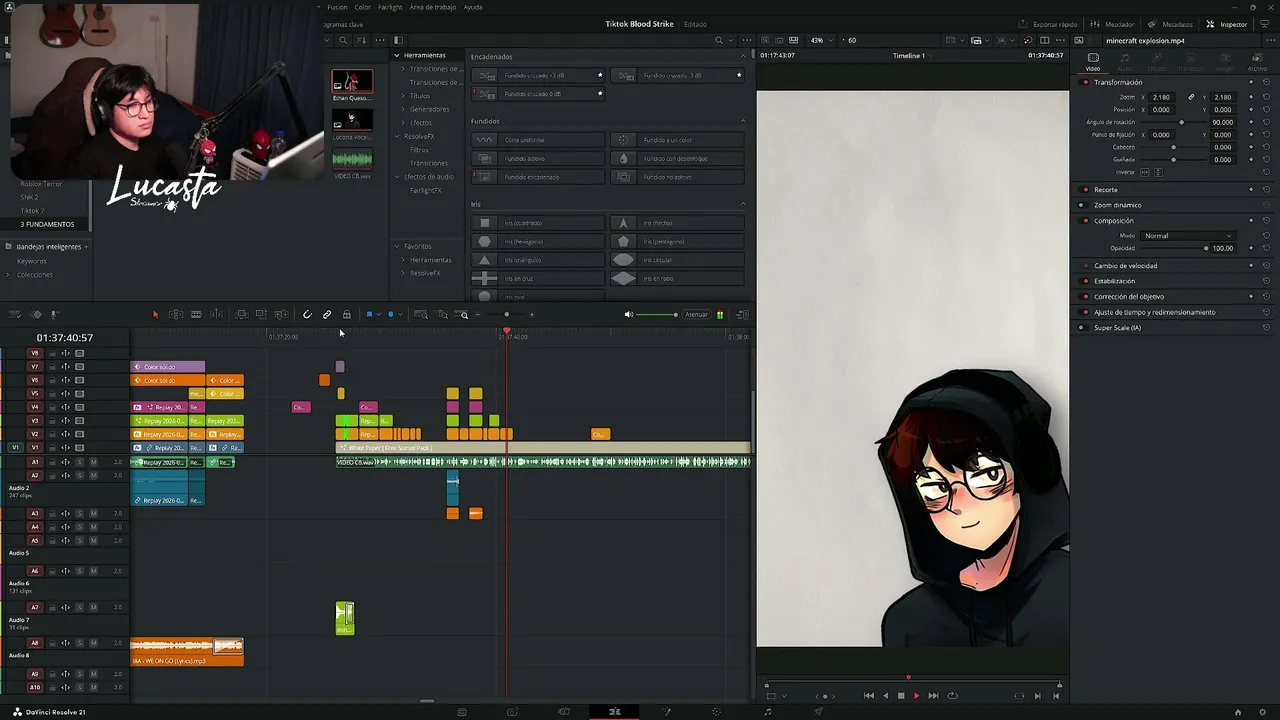The width and height of the screenshot is (1280, 720).
Task: Adjust the Opacidad slider
Action: 1206,248
